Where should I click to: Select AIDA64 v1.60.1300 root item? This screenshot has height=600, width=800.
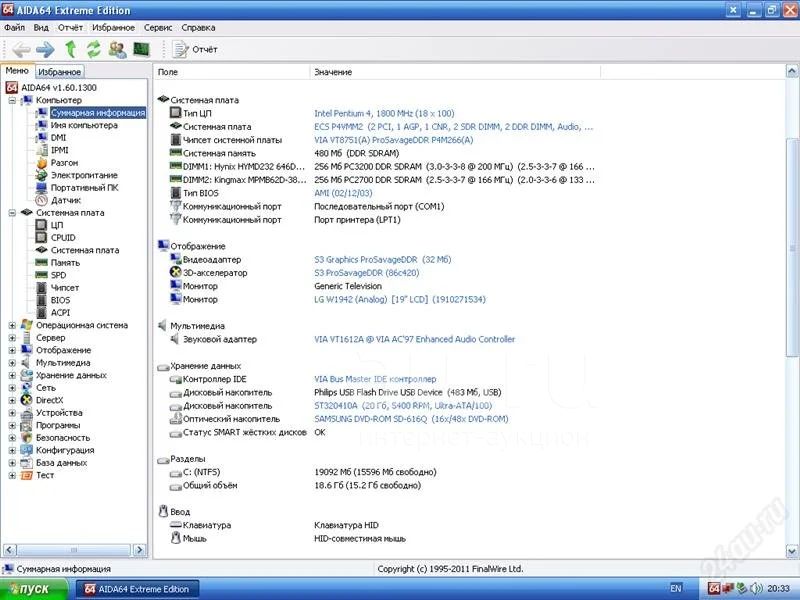(59, 88)
